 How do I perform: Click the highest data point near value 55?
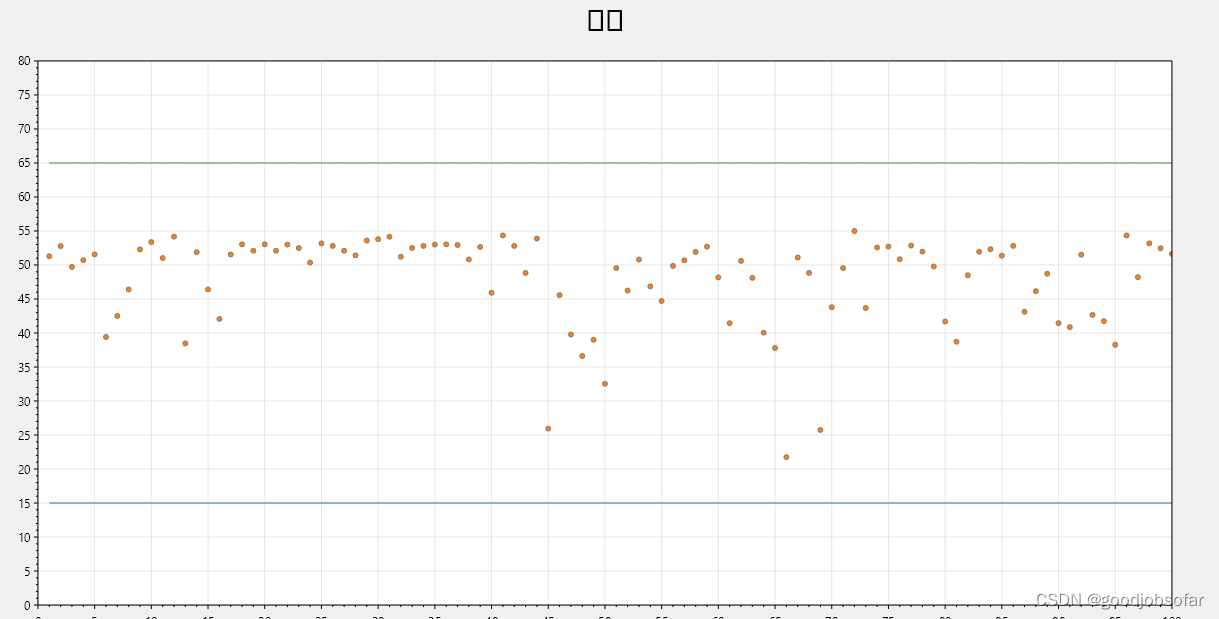pyautogui.click(x=854, y=230)
